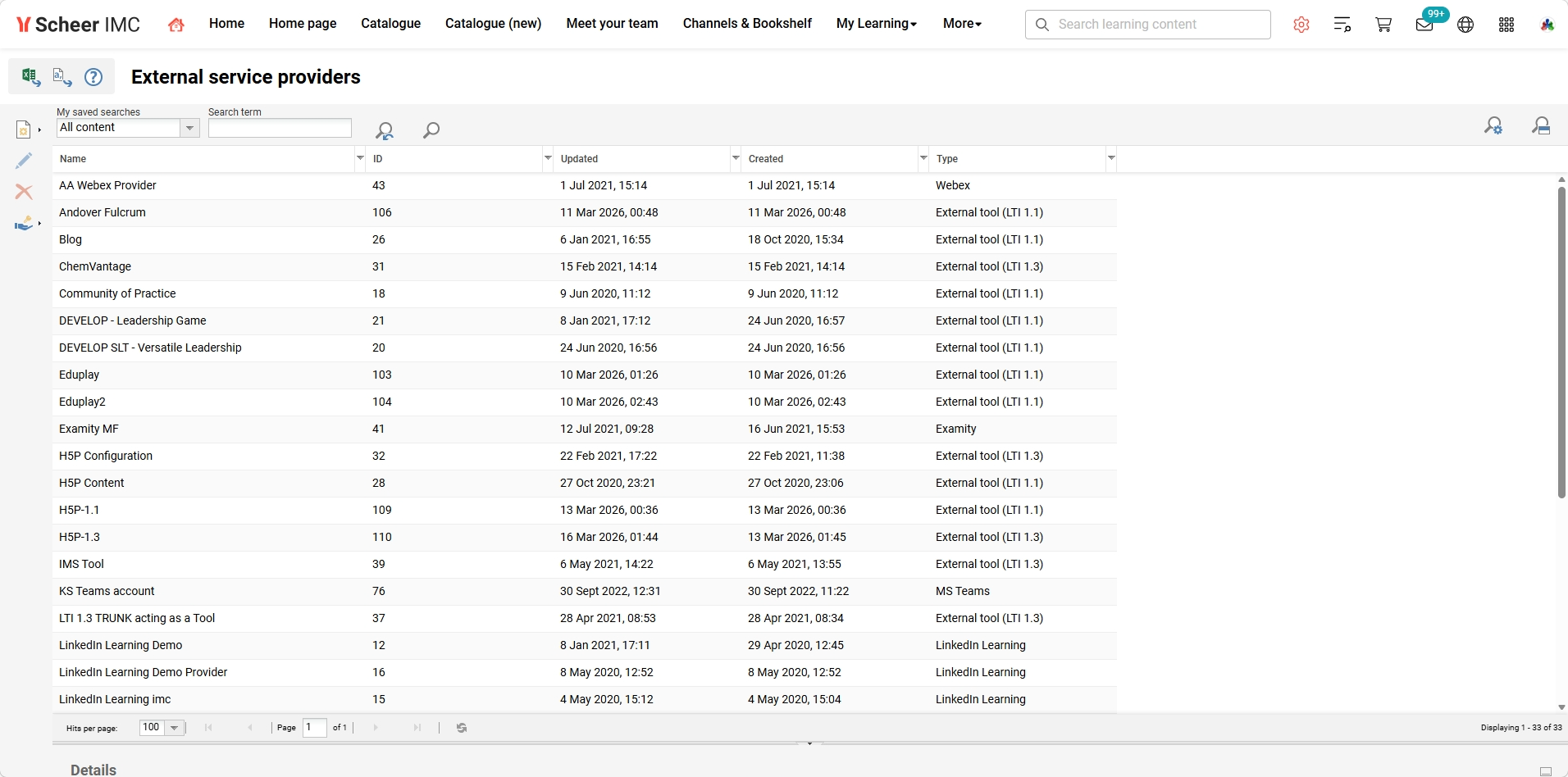Open the apps grid launcher

(x=1506, y=25)
